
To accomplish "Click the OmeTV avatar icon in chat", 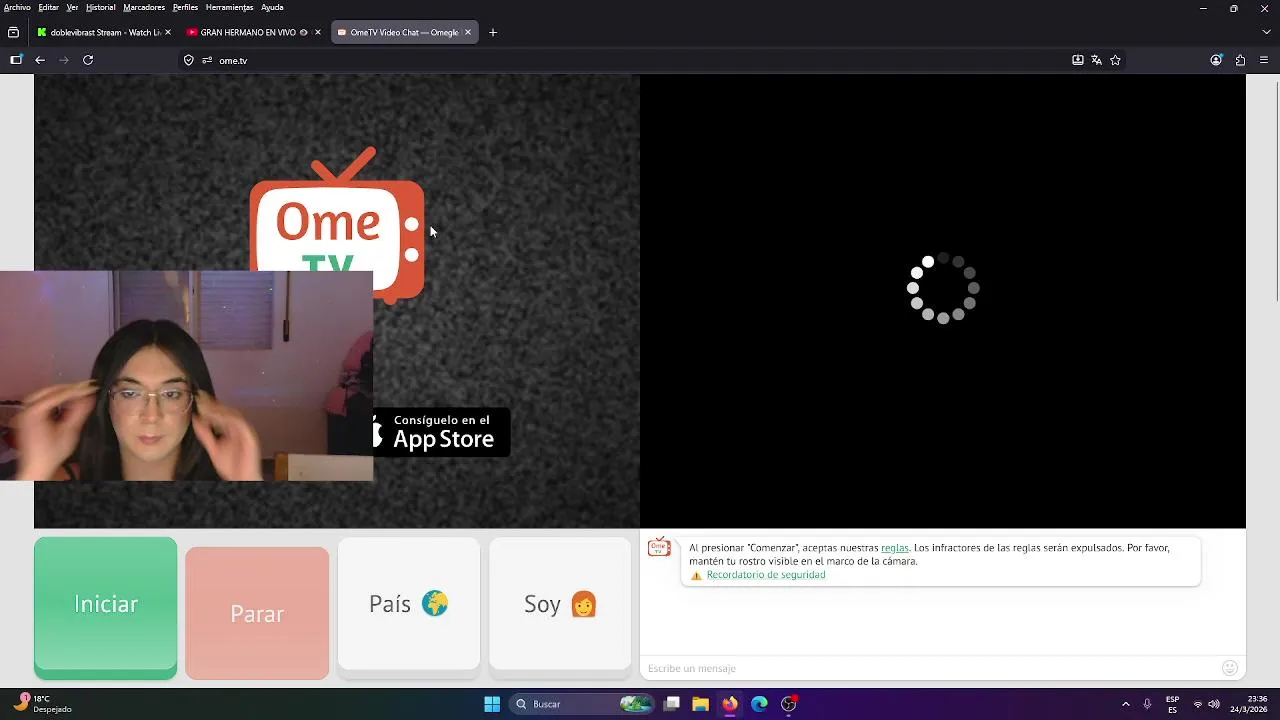I will (x=659, y=547).
